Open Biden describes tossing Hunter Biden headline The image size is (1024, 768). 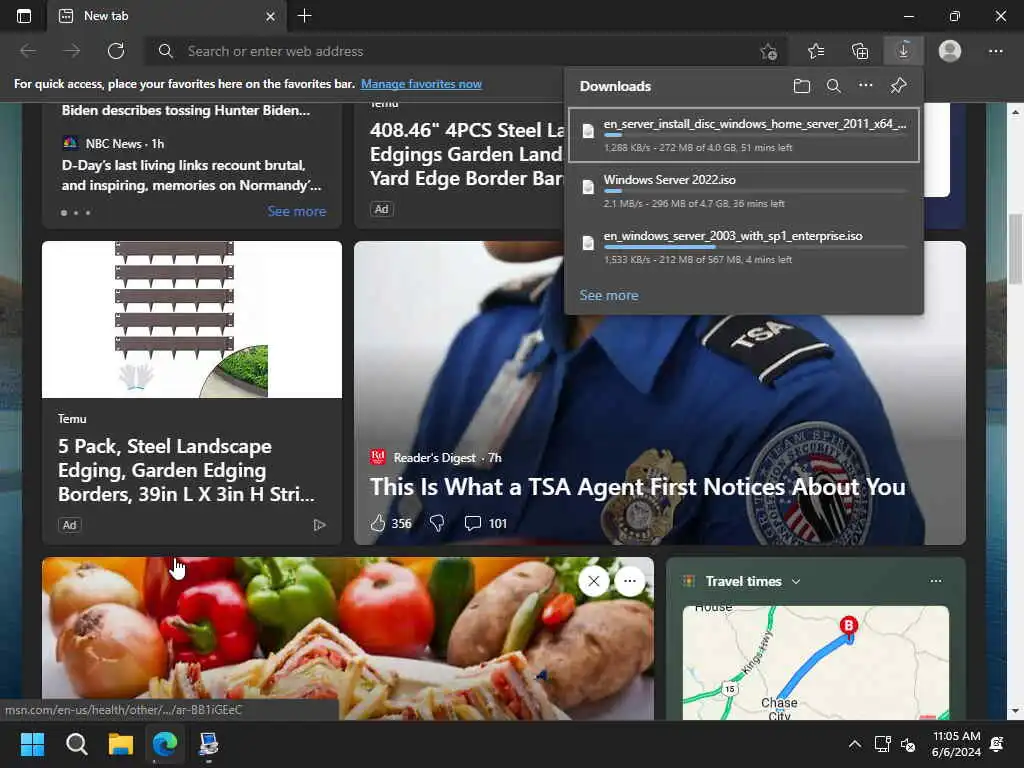tap(185, 110)
